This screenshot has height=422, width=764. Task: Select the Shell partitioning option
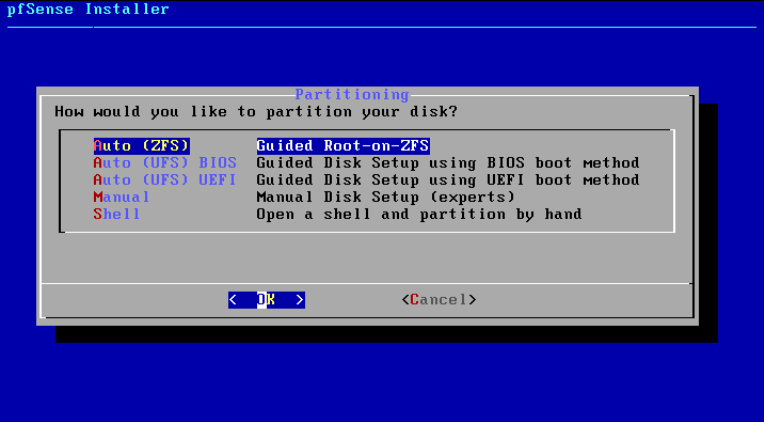(x=117, y=214)
